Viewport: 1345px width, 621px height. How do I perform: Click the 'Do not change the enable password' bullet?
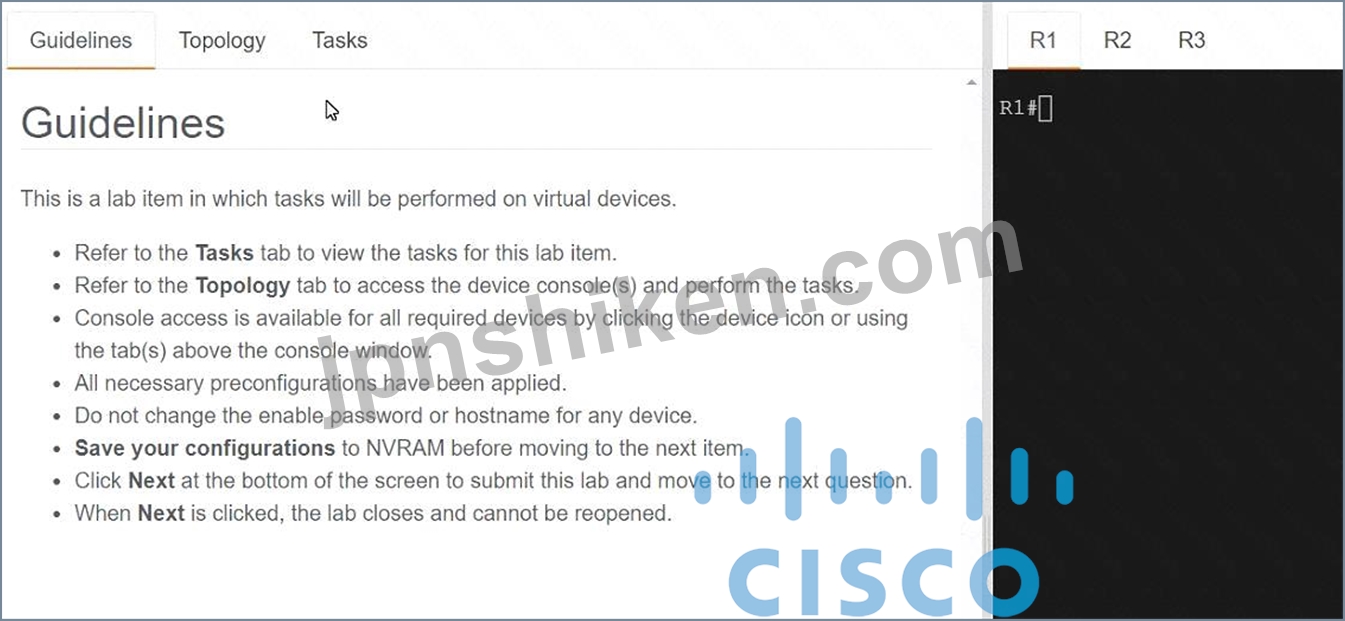386,415
